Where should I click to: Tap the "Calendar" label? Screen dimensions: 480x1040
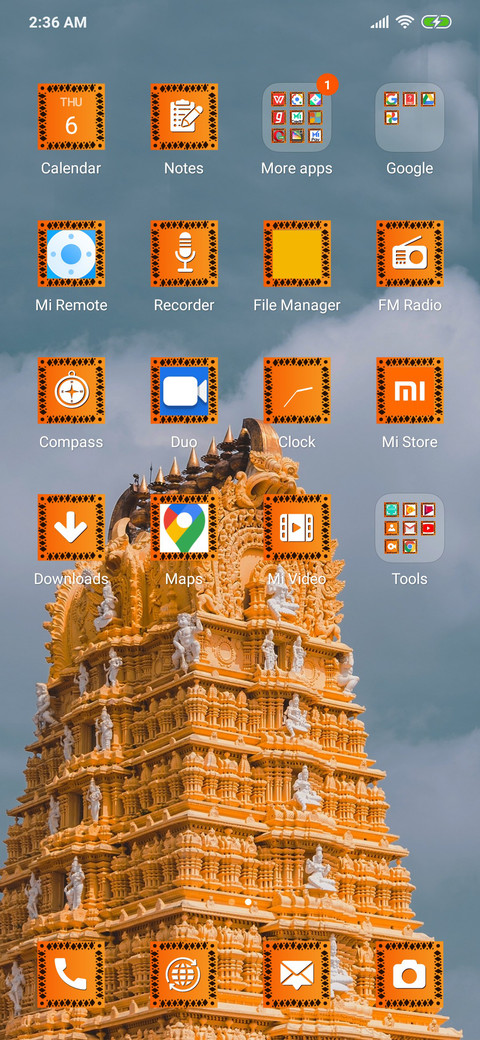[x=71, y=168]
